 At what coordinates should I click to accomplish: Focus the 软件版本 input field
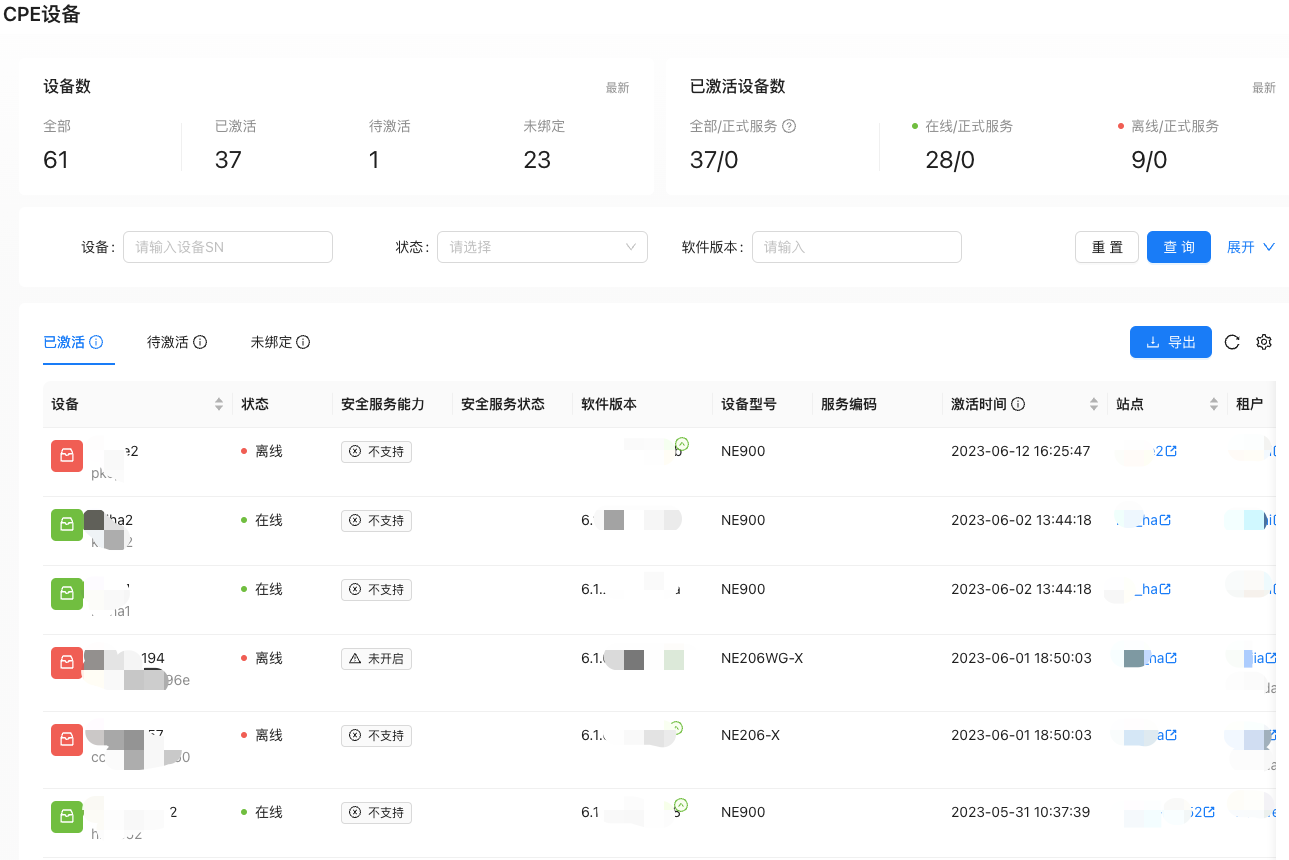[857, 247]
